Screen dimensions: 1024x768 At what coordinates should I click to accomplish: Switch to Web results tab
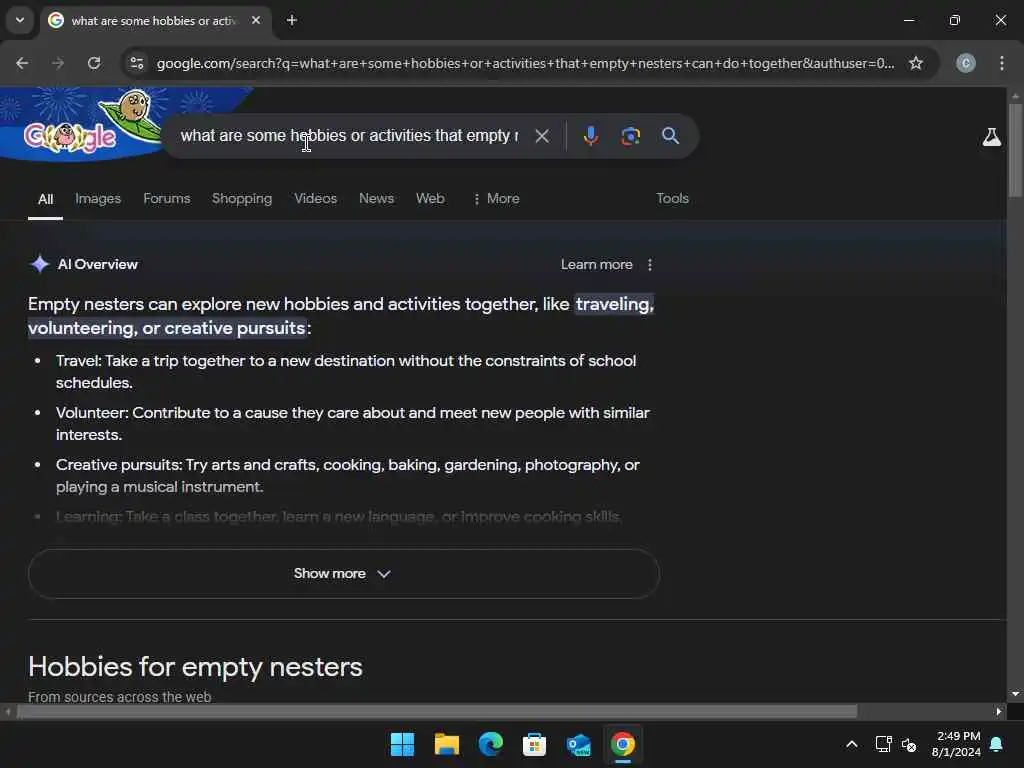(430, 199)
